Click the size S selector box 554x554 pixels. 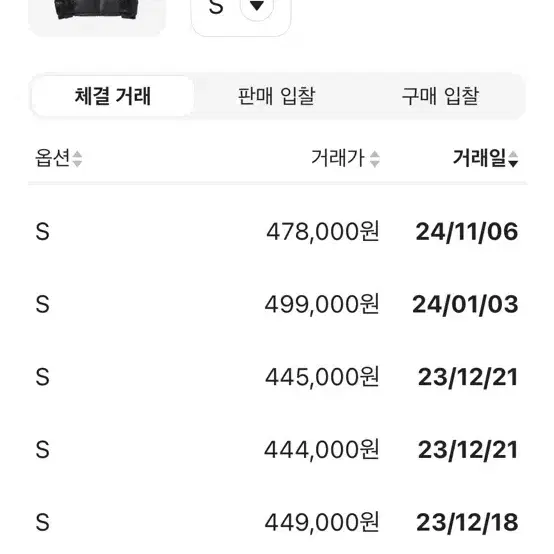(241, 16)
